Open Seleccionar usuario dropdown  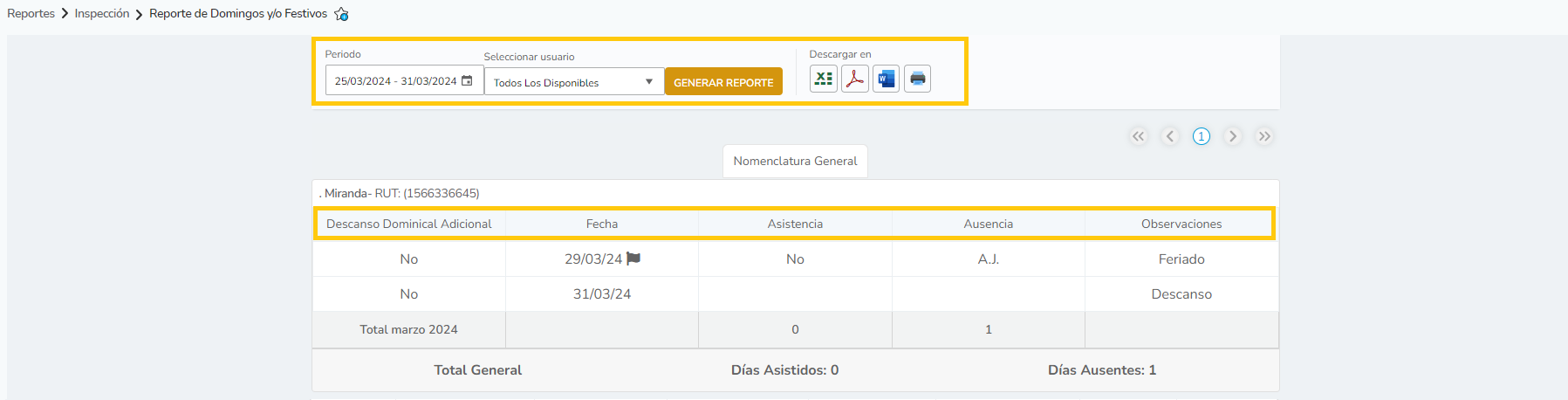573,82
